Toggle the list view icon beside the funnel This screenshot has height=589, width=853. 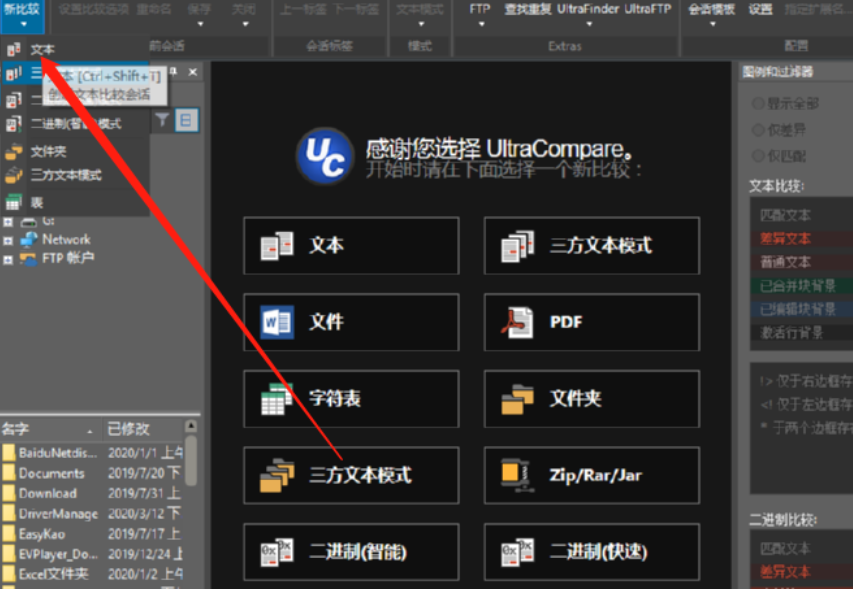[186, 120]
